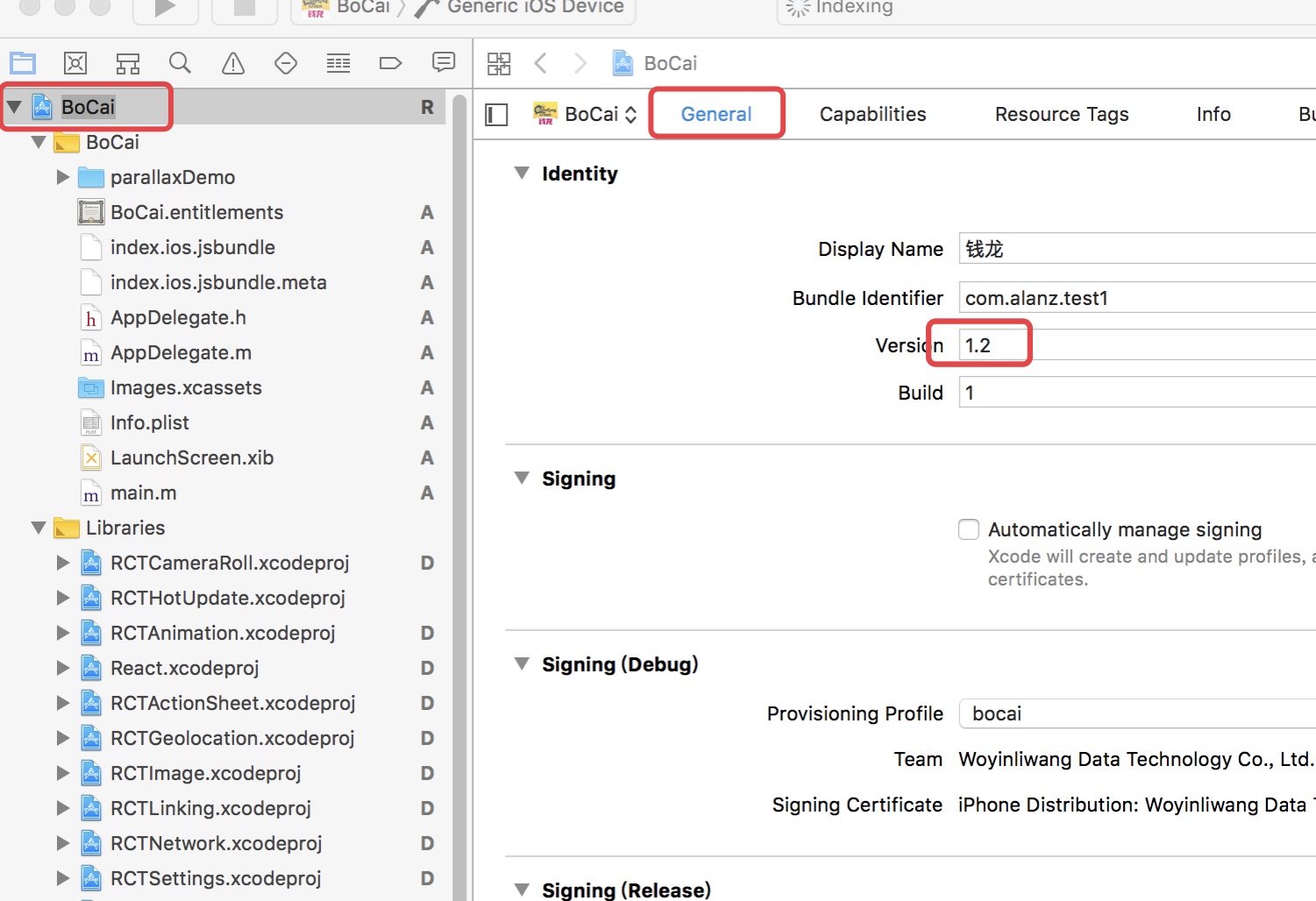The image size is (1316, 901).
Task: Open the Source Control navigator icon
Action: tap(75, 63)
